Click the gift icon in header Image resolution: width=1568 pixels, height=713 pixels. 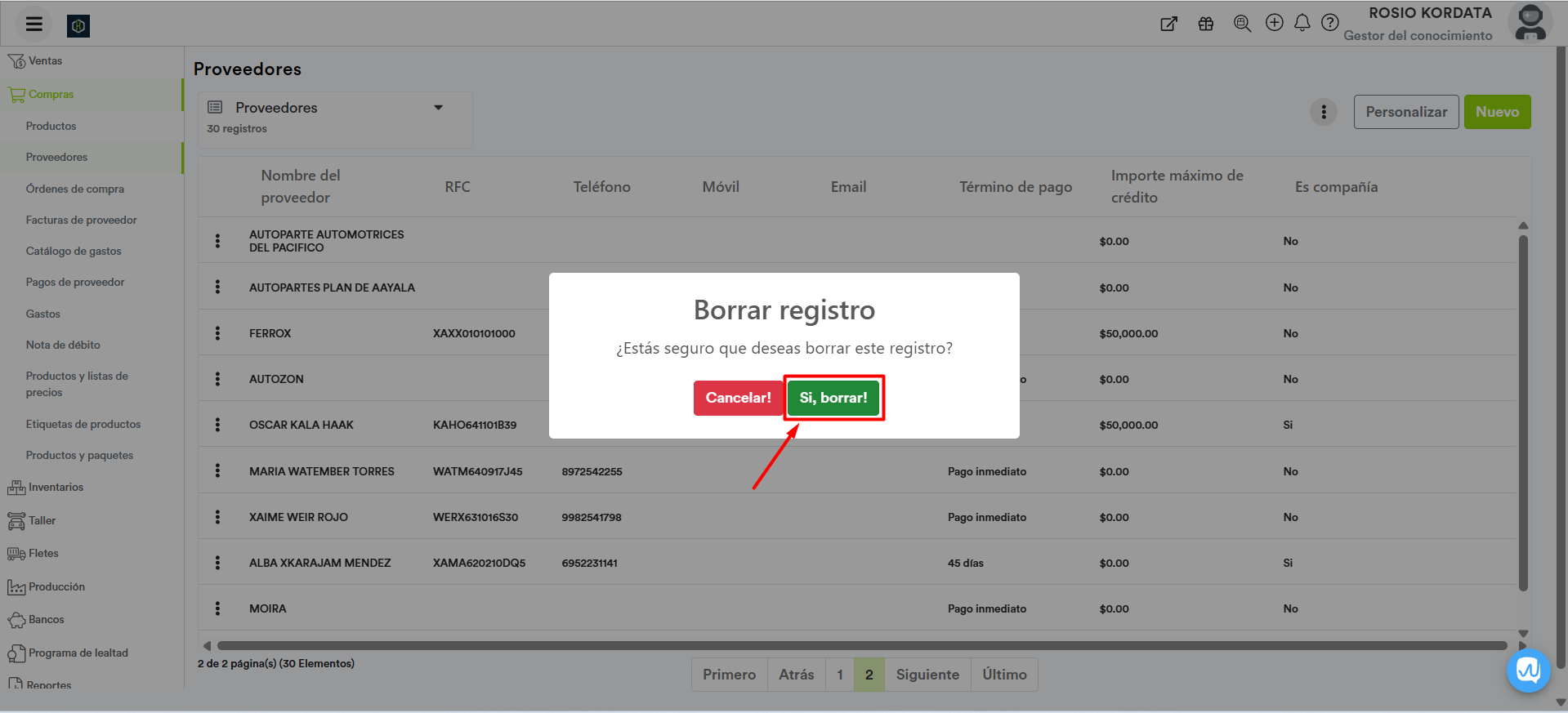pos(1205,24)
